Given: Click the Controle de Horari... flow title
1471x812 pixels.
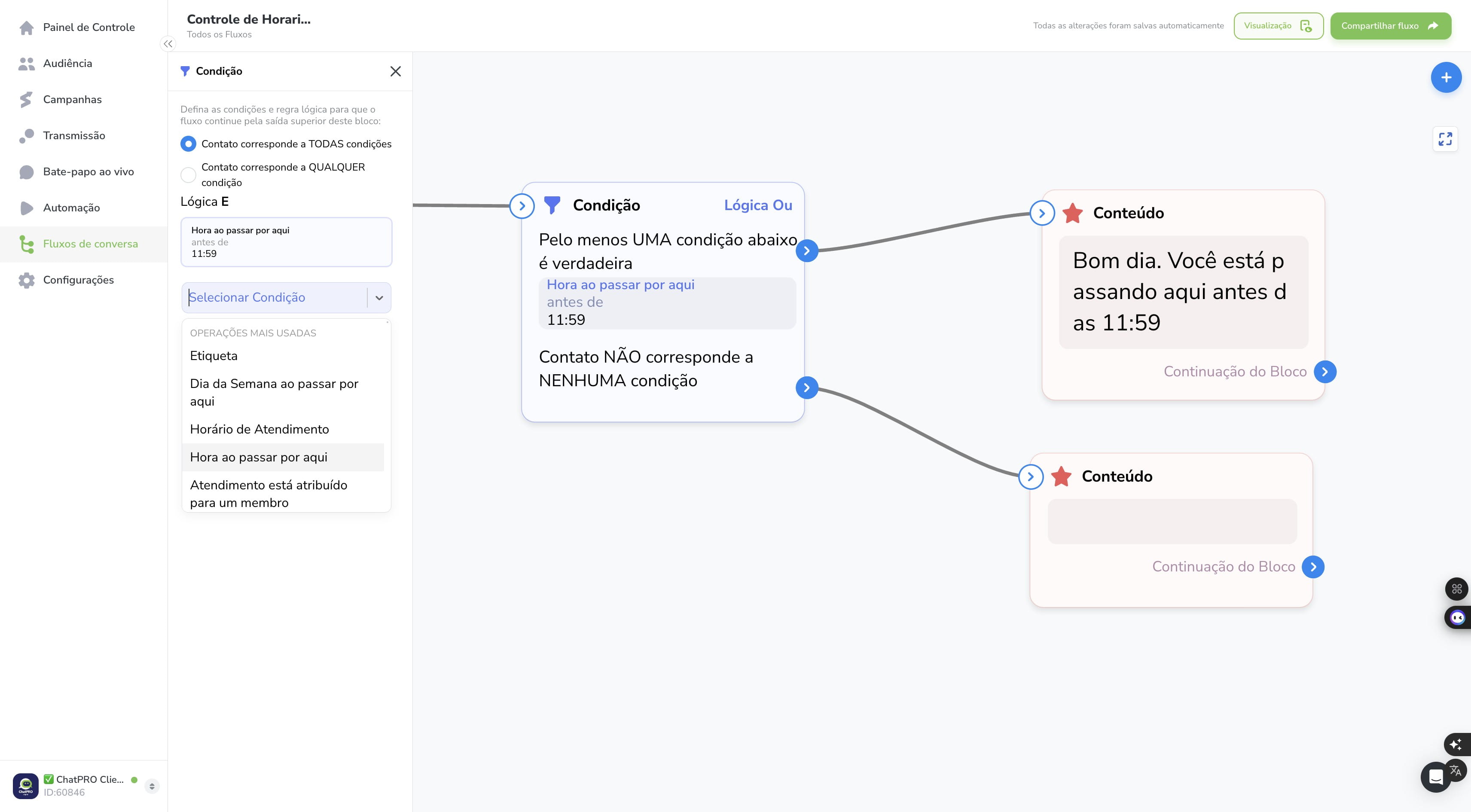Looking at the screenshot, I should point(249,19).
